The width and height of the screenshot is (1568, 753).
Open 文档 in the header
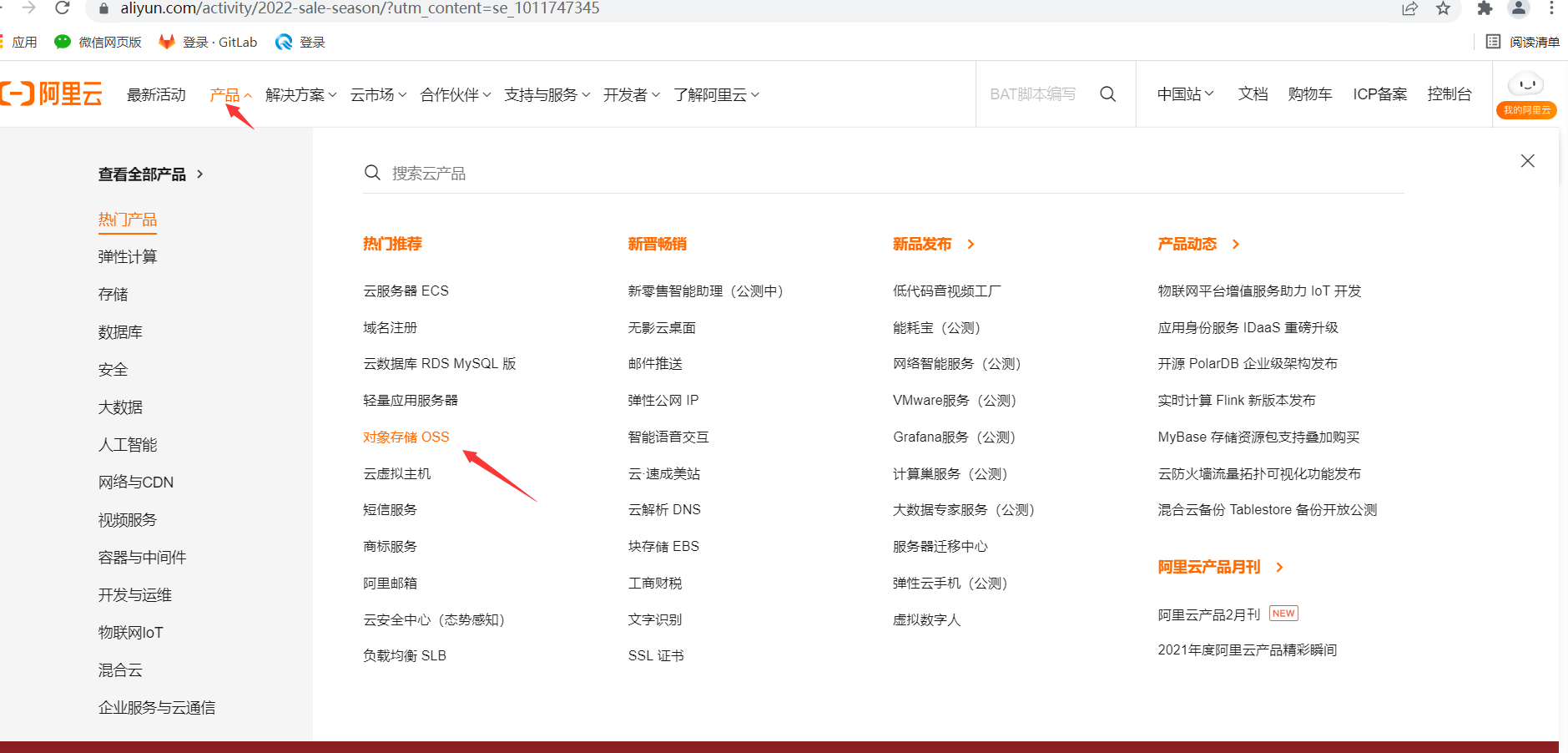(1253, 94)
